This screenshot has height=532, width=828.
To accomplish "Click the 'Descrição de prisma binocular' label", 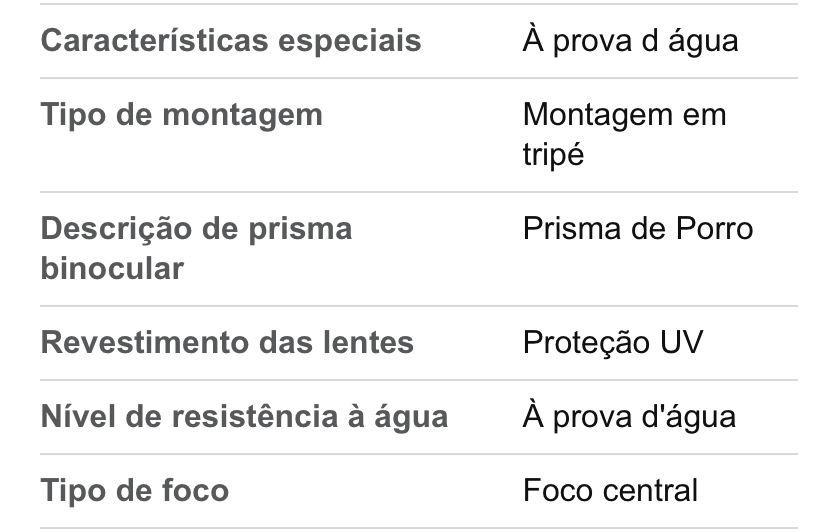I will [x=196, y=248].
